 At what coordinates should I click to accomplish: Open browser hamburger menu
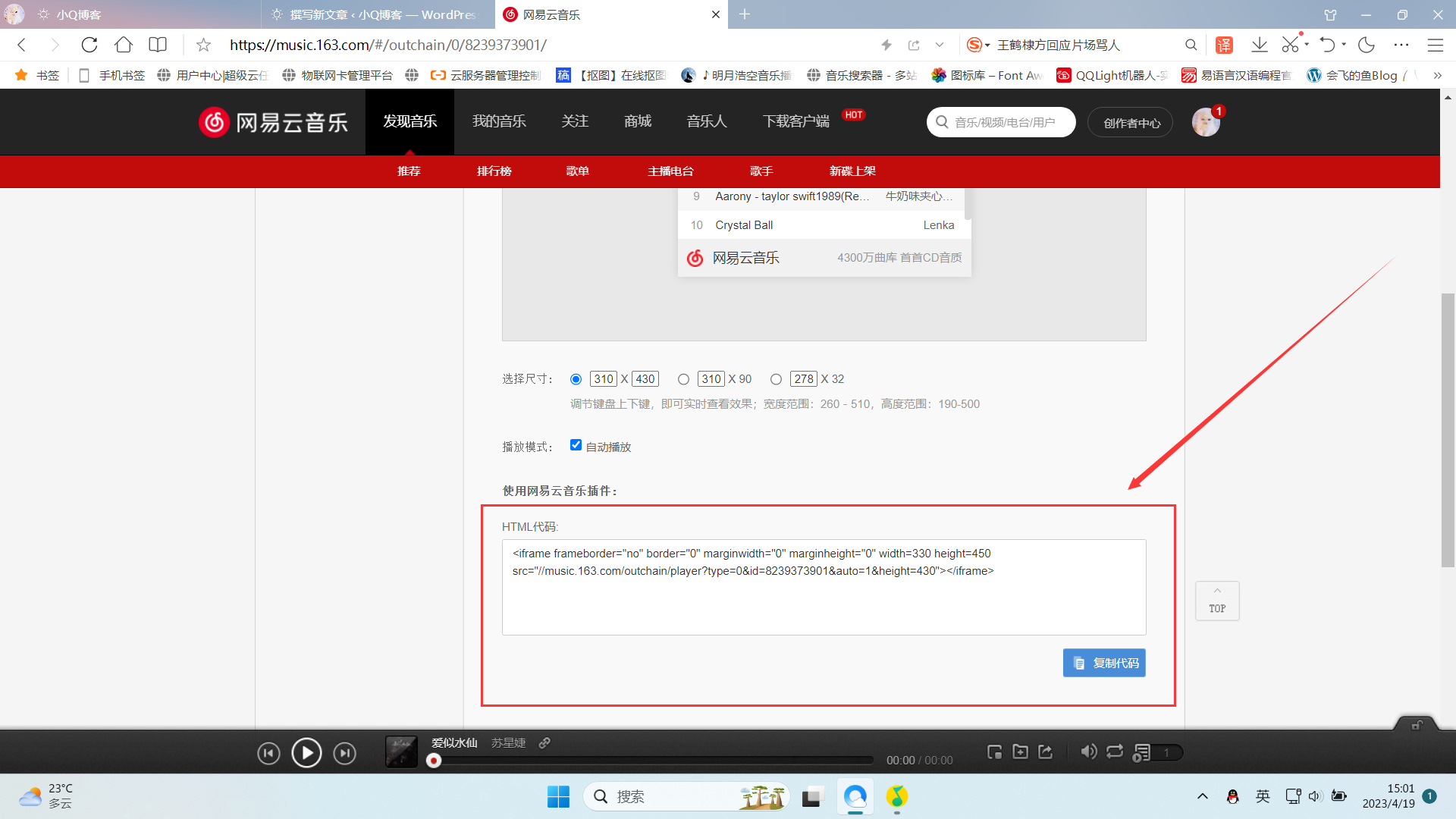pos(1436,45)
